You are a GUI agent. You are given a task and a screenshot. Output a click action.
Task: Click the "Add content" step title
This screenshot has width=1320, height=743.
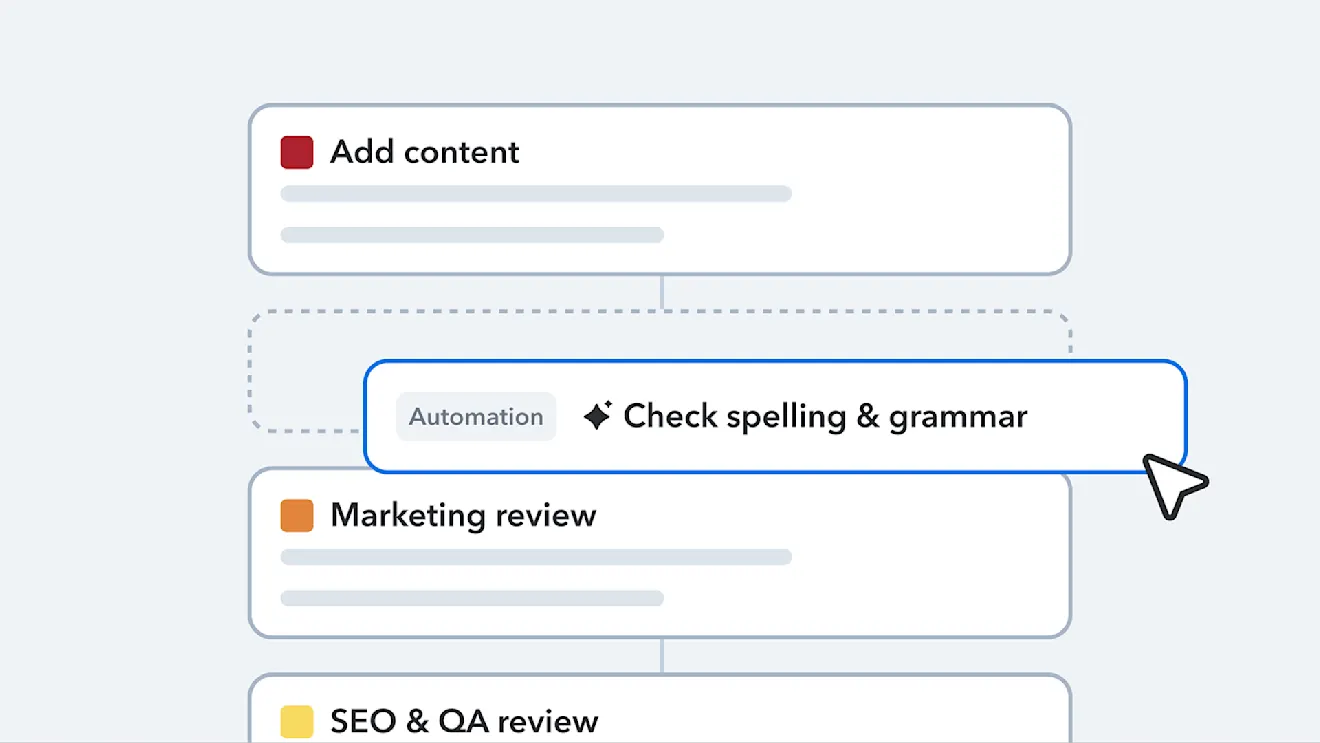tap(425, 152)
